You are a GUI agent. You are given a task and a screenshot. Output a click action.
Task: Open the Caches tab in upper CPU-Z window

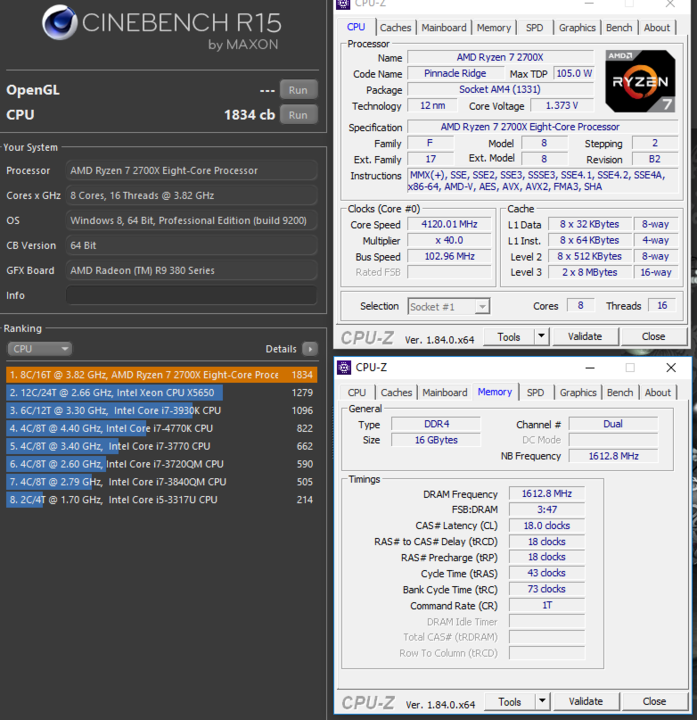click(395, 28)
